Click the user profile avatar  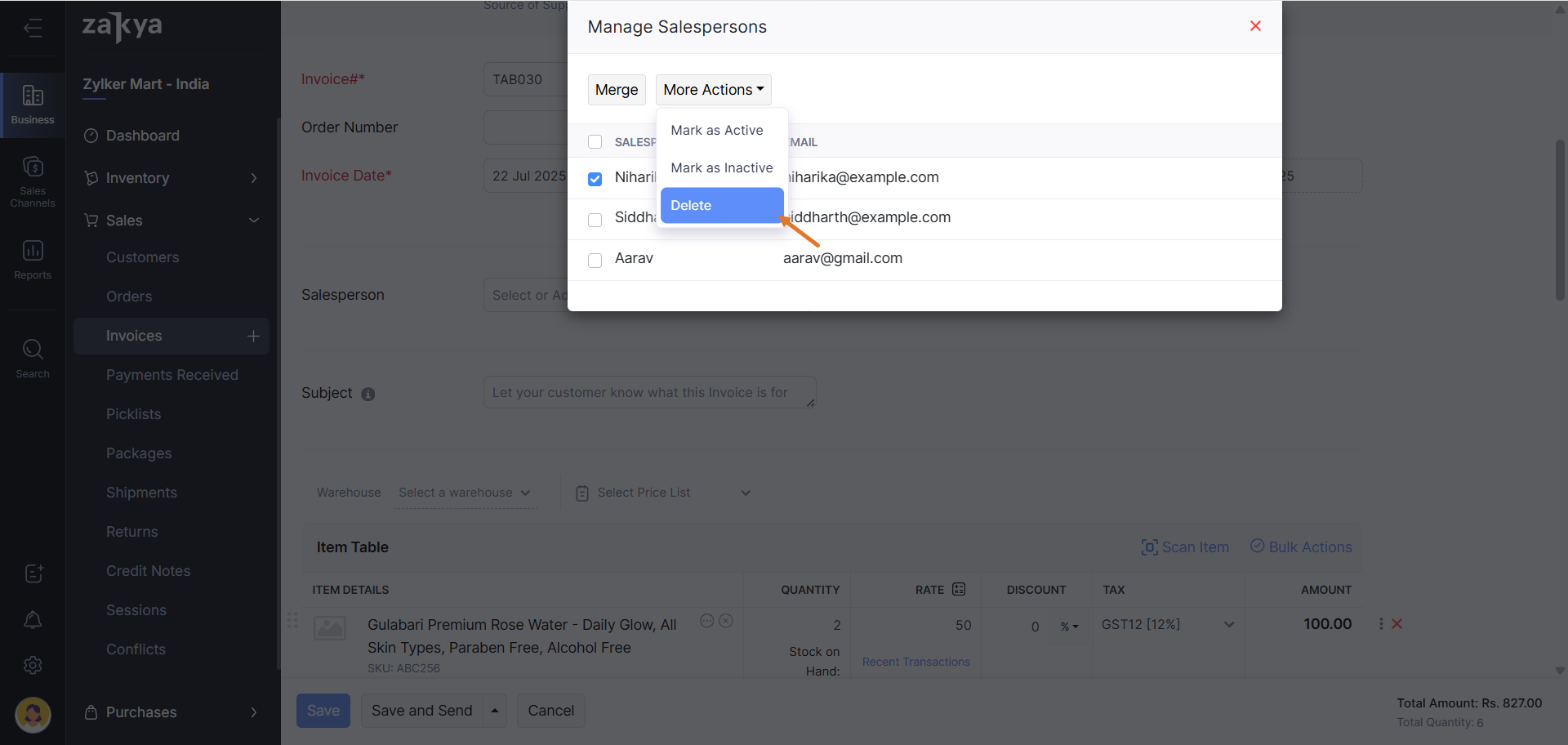[x=33, y=715]
